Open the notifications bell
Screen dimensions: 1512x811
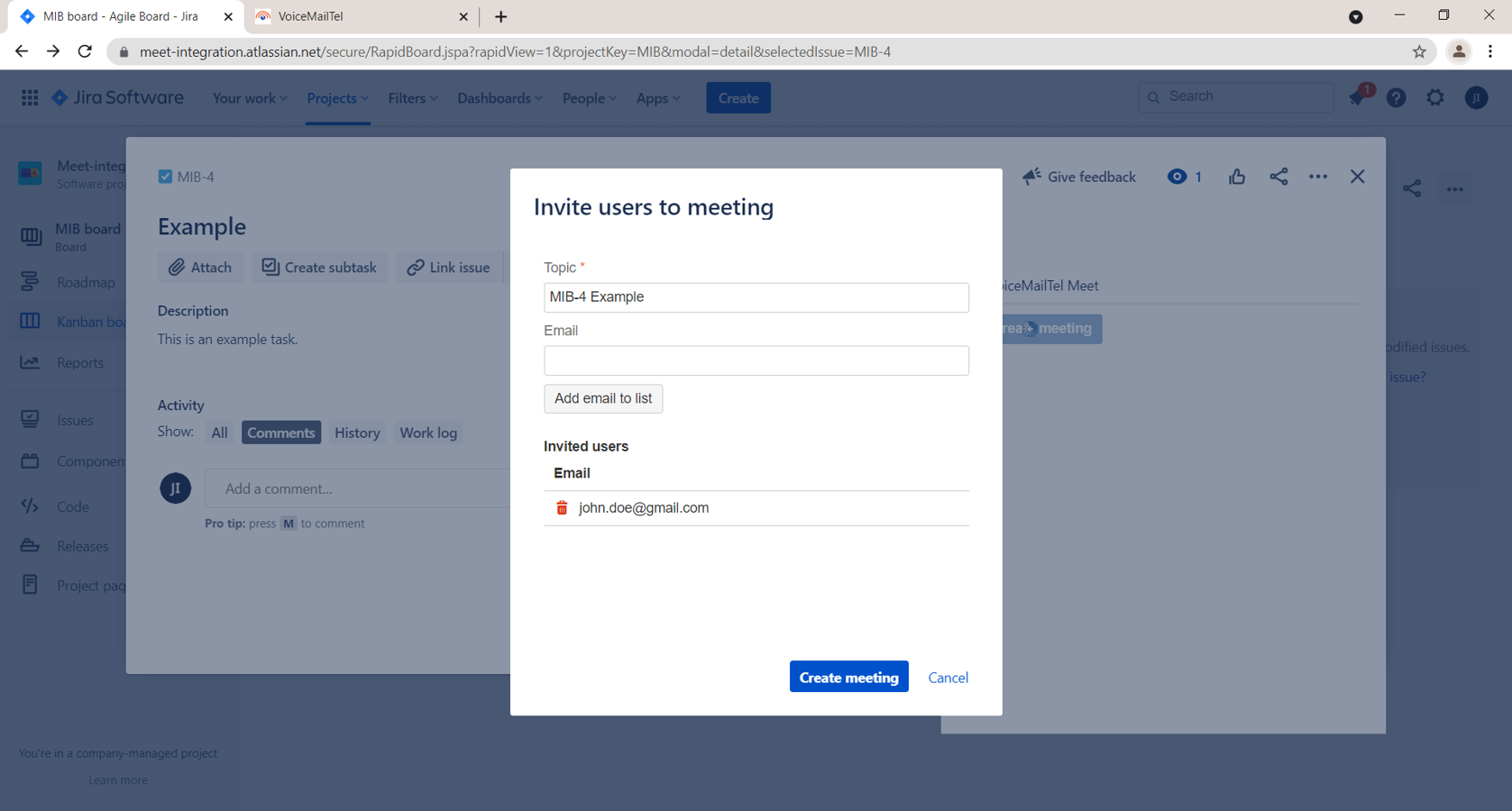click(x=1357, y=97)
